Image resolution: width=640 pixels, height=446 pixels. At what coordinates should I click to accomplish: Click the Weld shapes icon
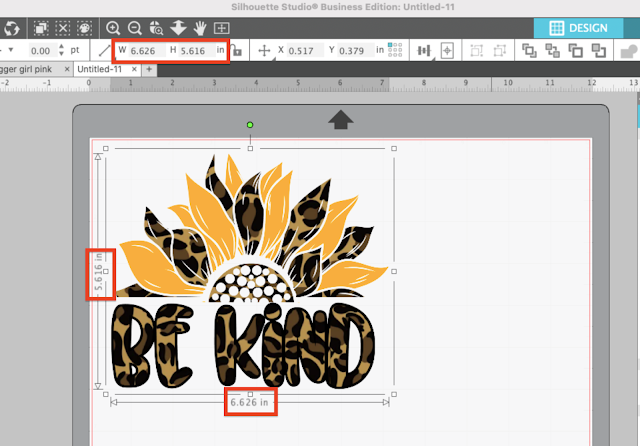click(x=629, y=51)
